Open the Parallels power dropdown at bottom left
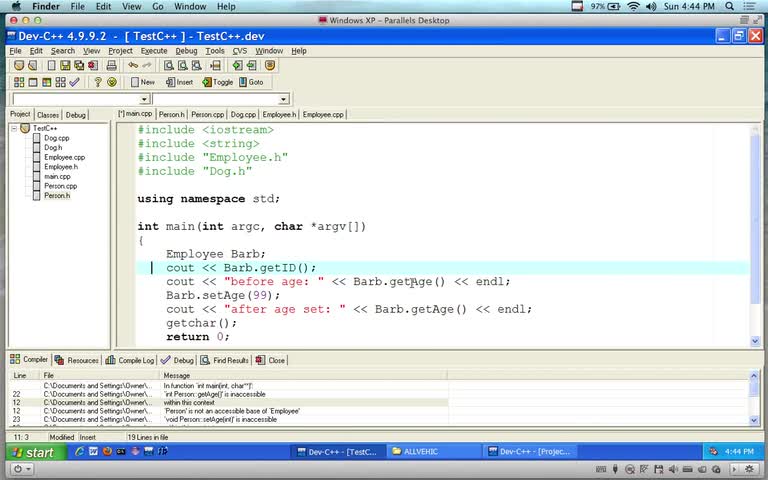This screenshot has width=768, height=480. pos(21,469)
